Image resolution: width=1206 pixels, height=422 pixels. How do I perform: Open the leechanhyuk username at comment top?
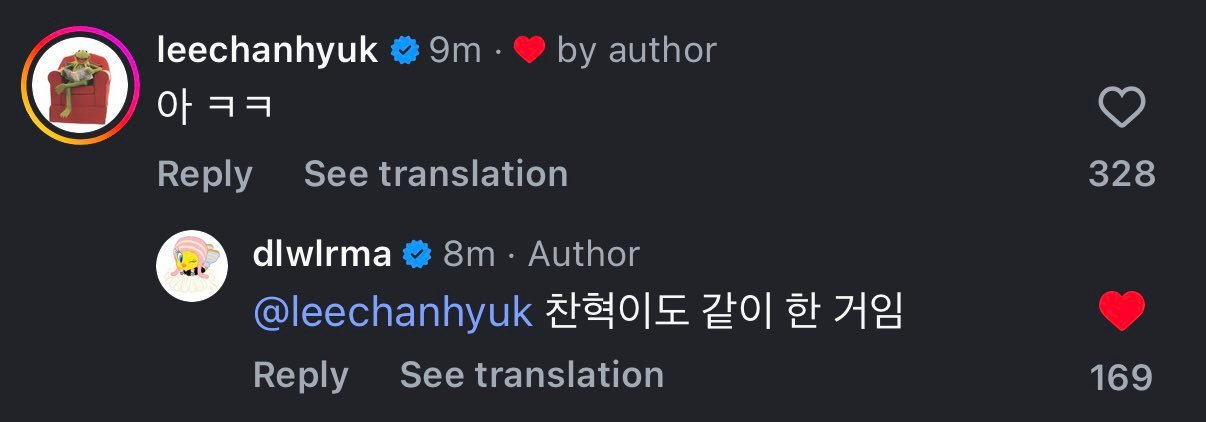point(267,50)
